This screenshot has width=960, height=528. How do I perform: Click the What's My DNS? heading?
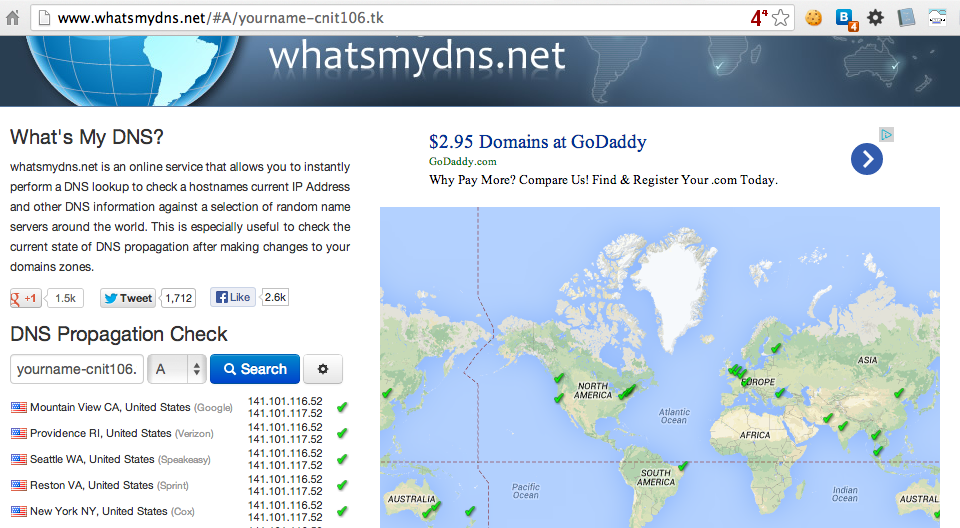(87, 137)
